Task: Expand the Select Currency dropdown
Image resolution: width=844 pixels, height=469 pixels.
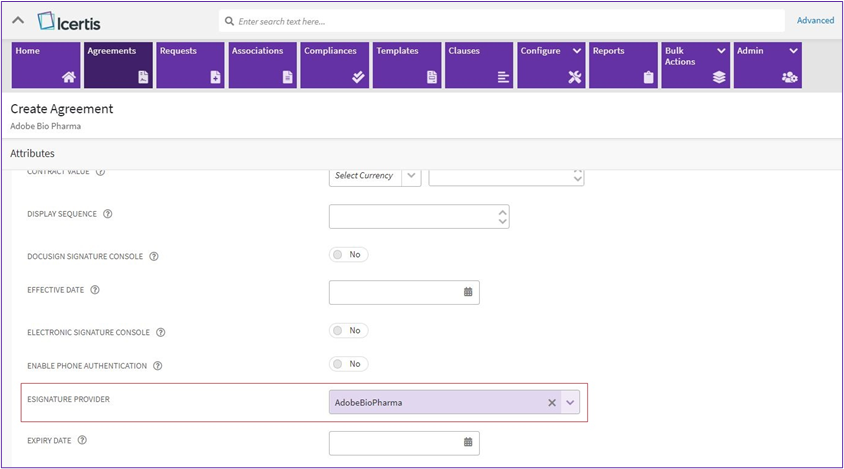Action: coord(411,176)
